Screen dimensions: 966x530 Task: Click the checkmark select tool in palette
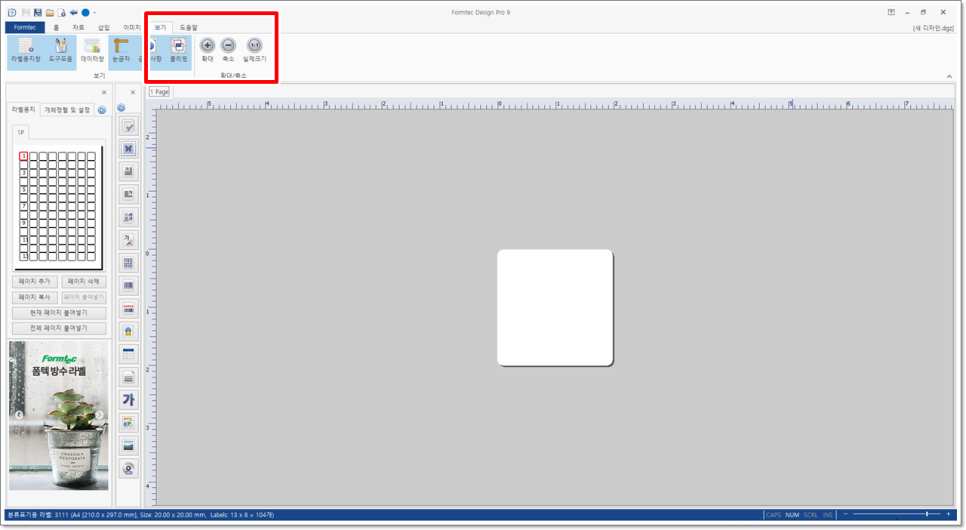(x=128, y=126)
